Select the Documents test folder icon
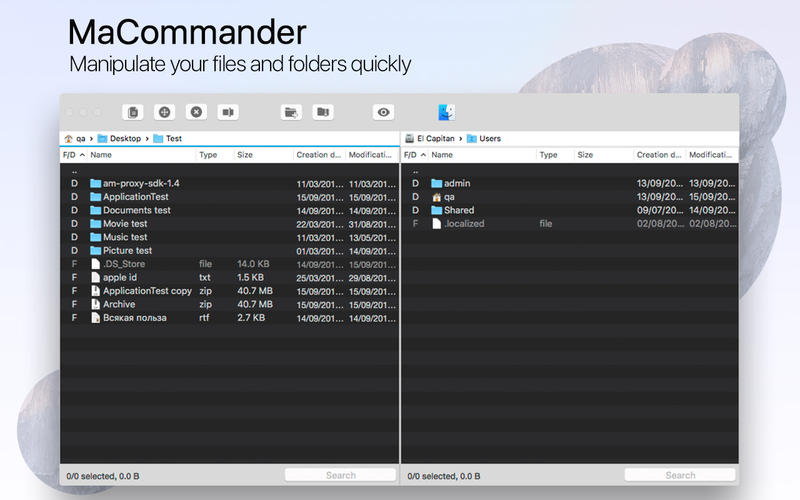The image size is (800, 500). (95, 210)
